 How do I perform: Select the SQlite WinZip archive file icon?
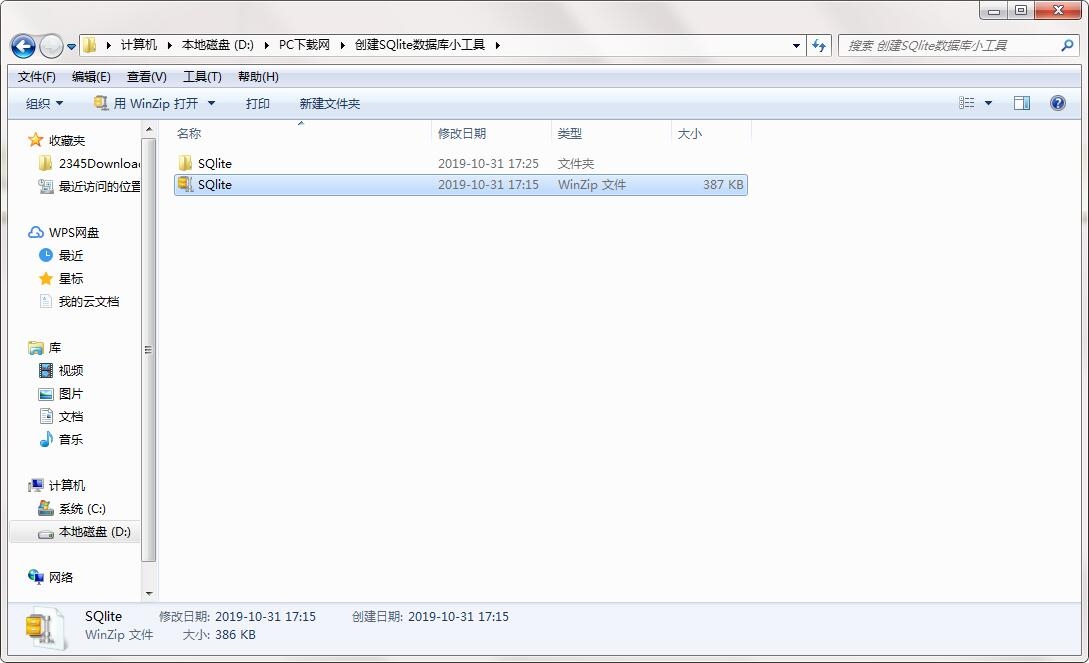(185, 184)
